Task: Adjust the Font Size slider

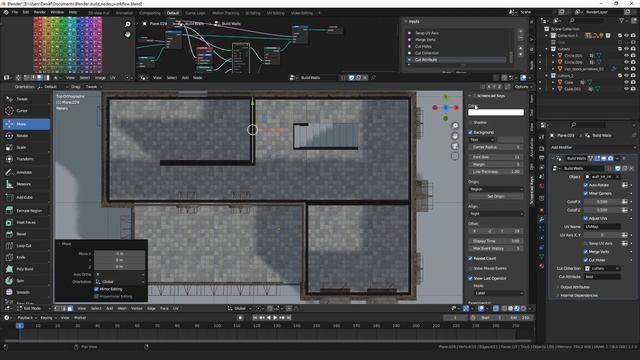Action: (x=496, y=157)
